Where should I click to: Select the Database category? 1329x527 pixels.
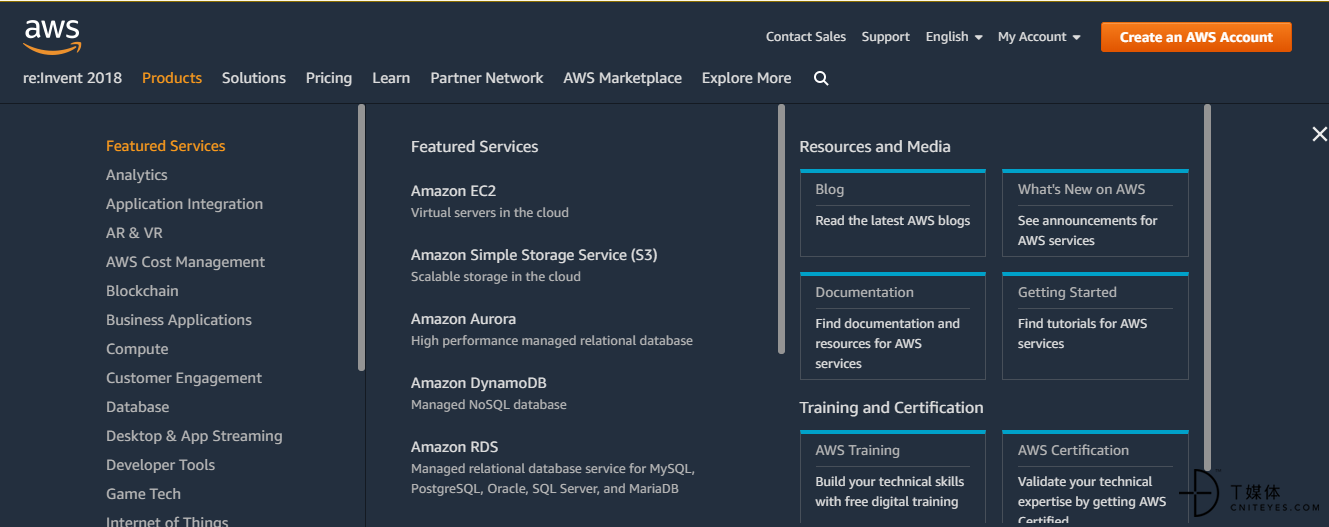click(x=138, y=407)
